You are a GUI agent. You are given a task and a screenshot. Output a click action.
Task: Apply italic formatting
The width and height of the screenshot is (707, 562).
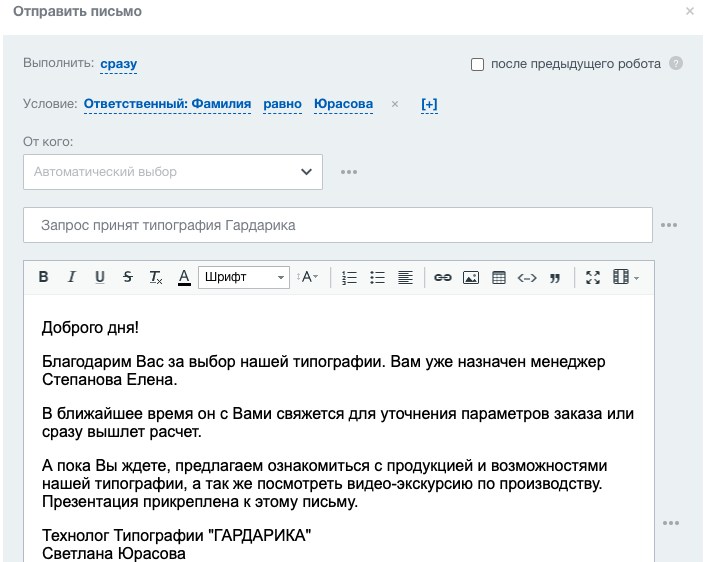click(x=72, y=277)
